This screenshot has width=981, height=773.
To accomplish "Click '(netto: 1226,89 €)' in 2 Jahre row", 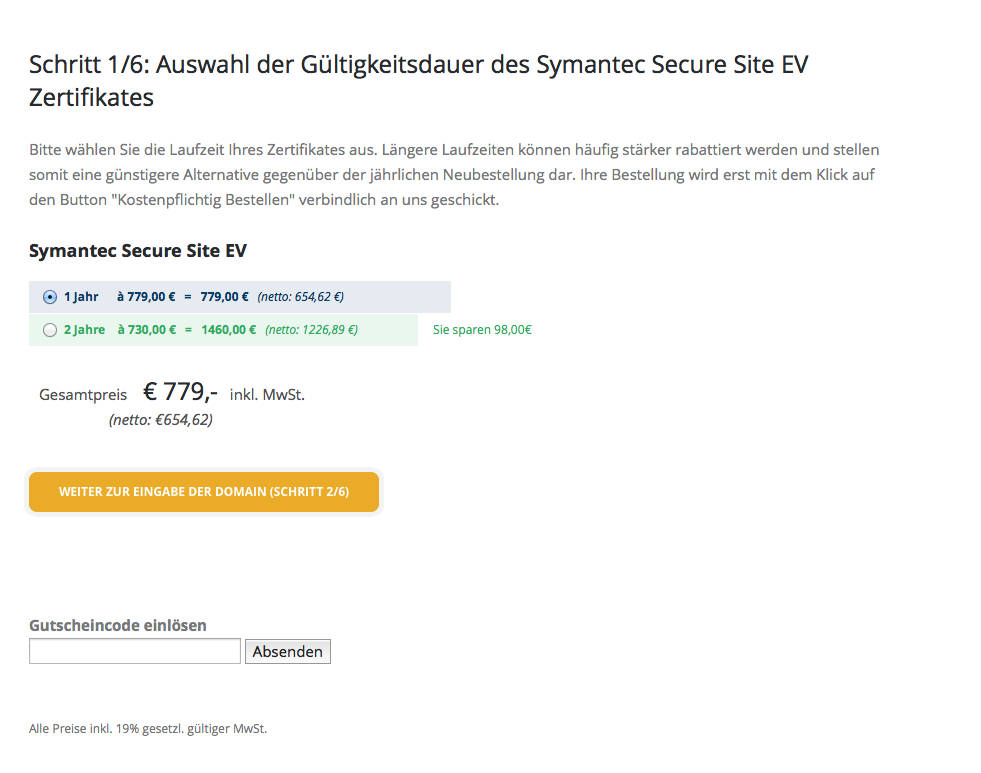I will tap(311, 330).
